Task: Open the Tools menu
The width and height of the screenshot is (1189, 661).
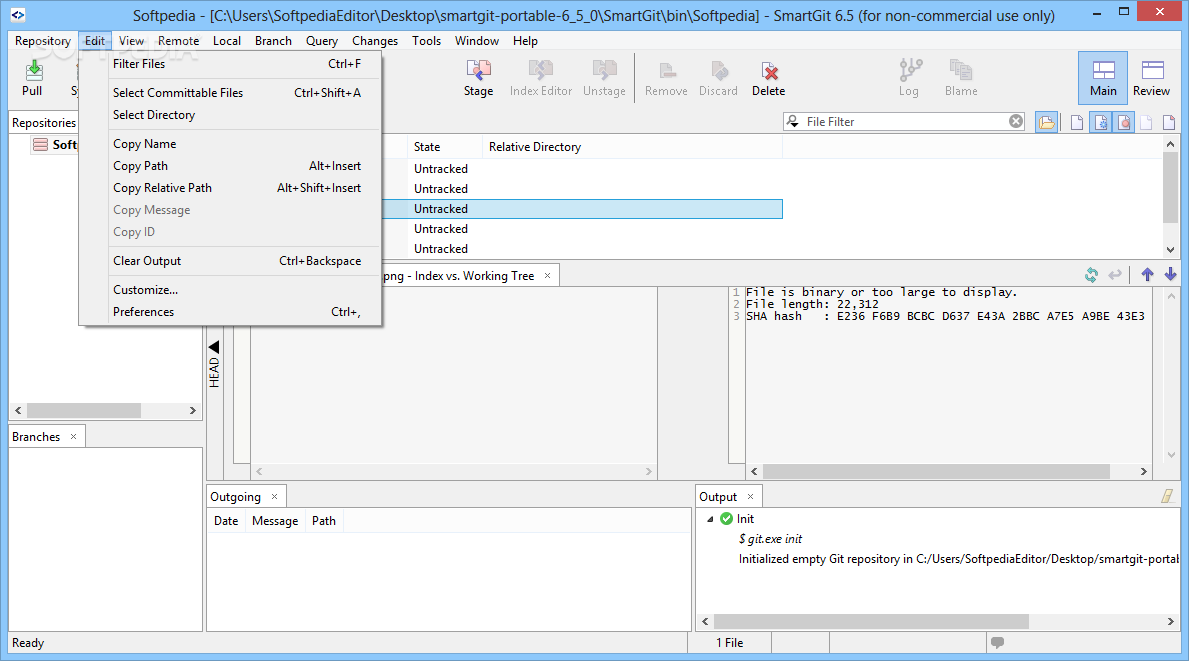Action: point(426,41)
